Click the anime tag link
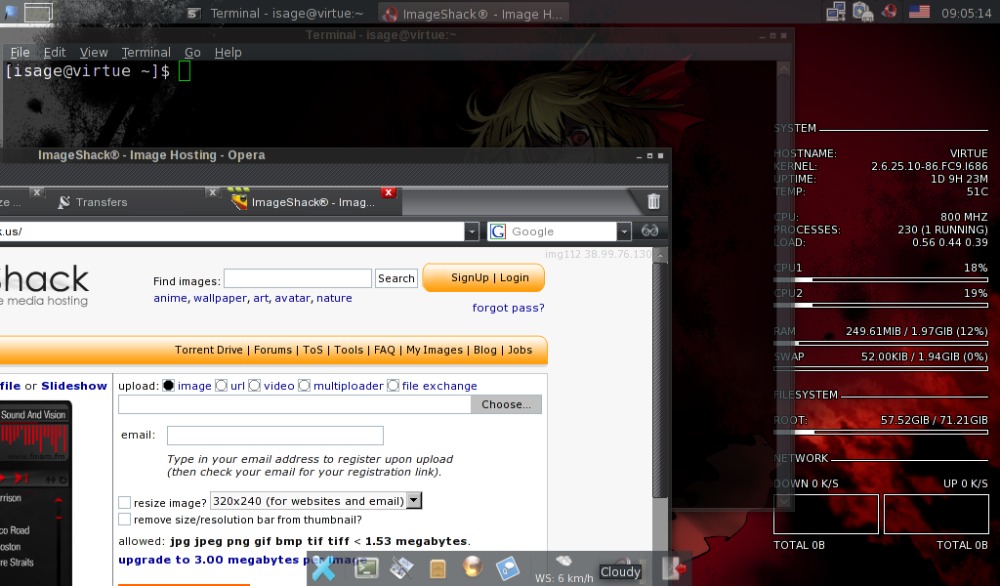This screenshot has width=1000, height=586. click(170, 298)
